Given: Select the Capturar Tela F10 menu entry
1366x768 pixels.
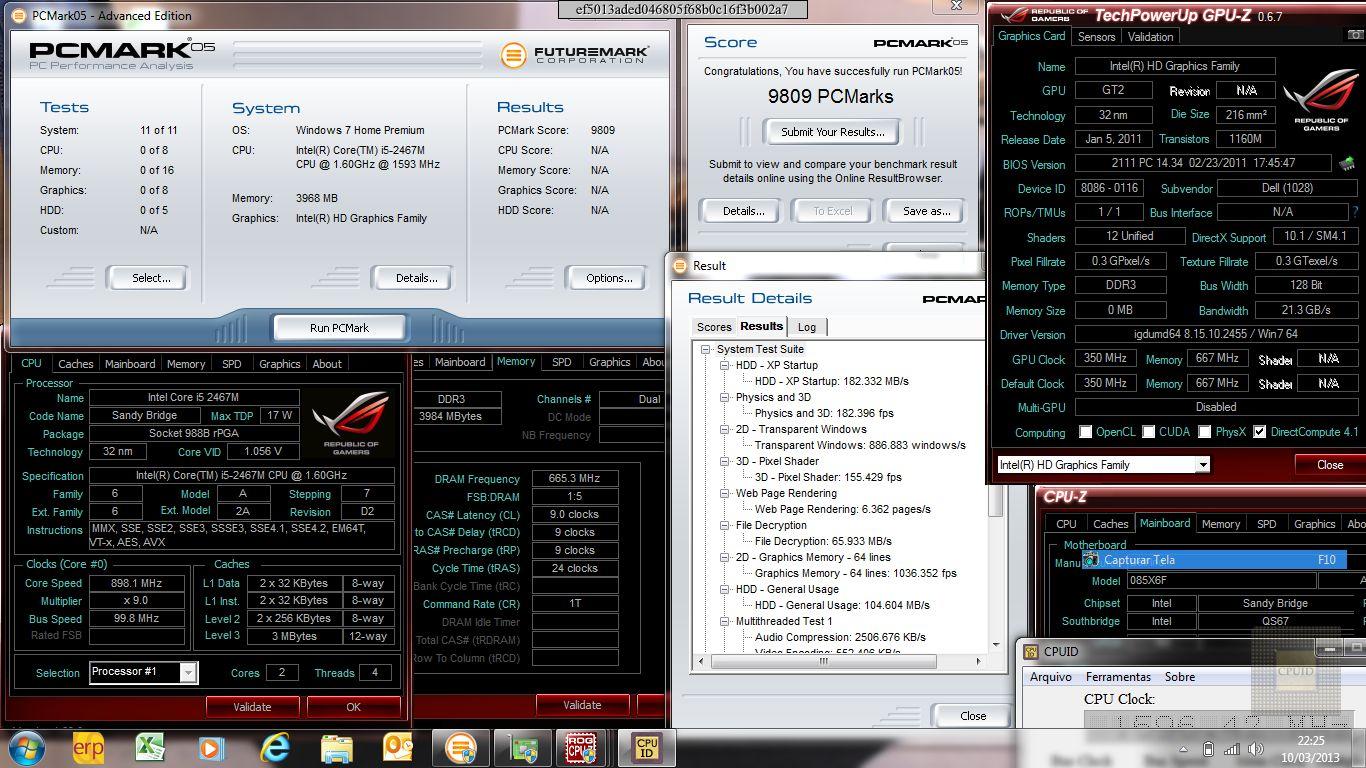Looking at the screenshot, I should 1215,560.
